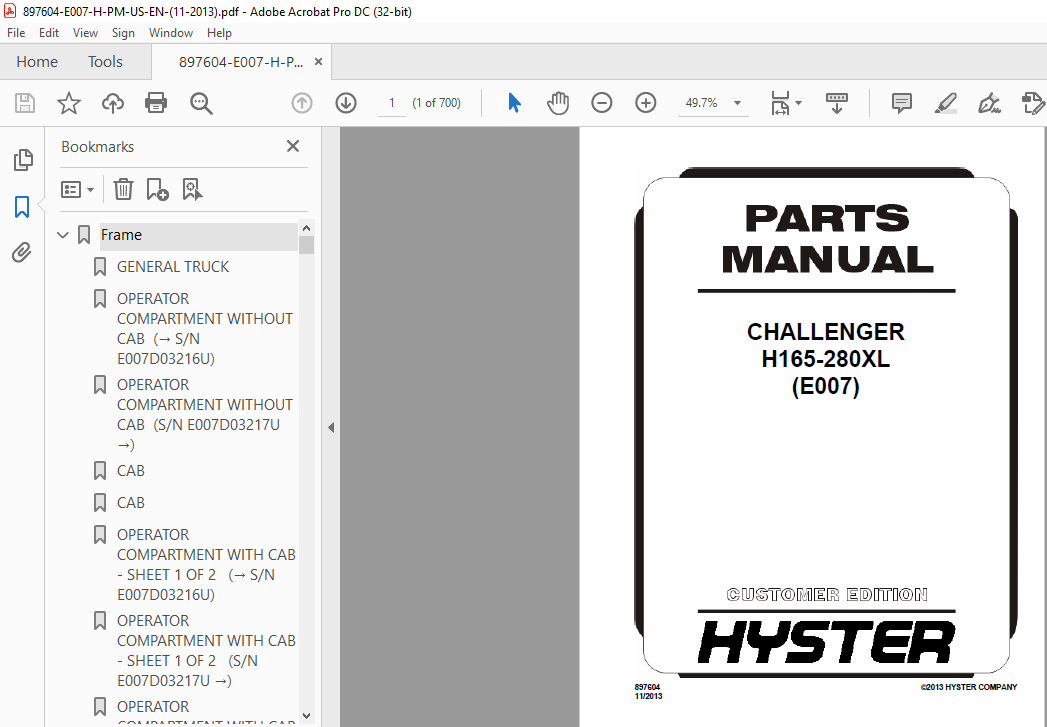The height and width of the screenshot is (727, 1047).
Task: Open the View menu
Action: [x=85, y=33]
